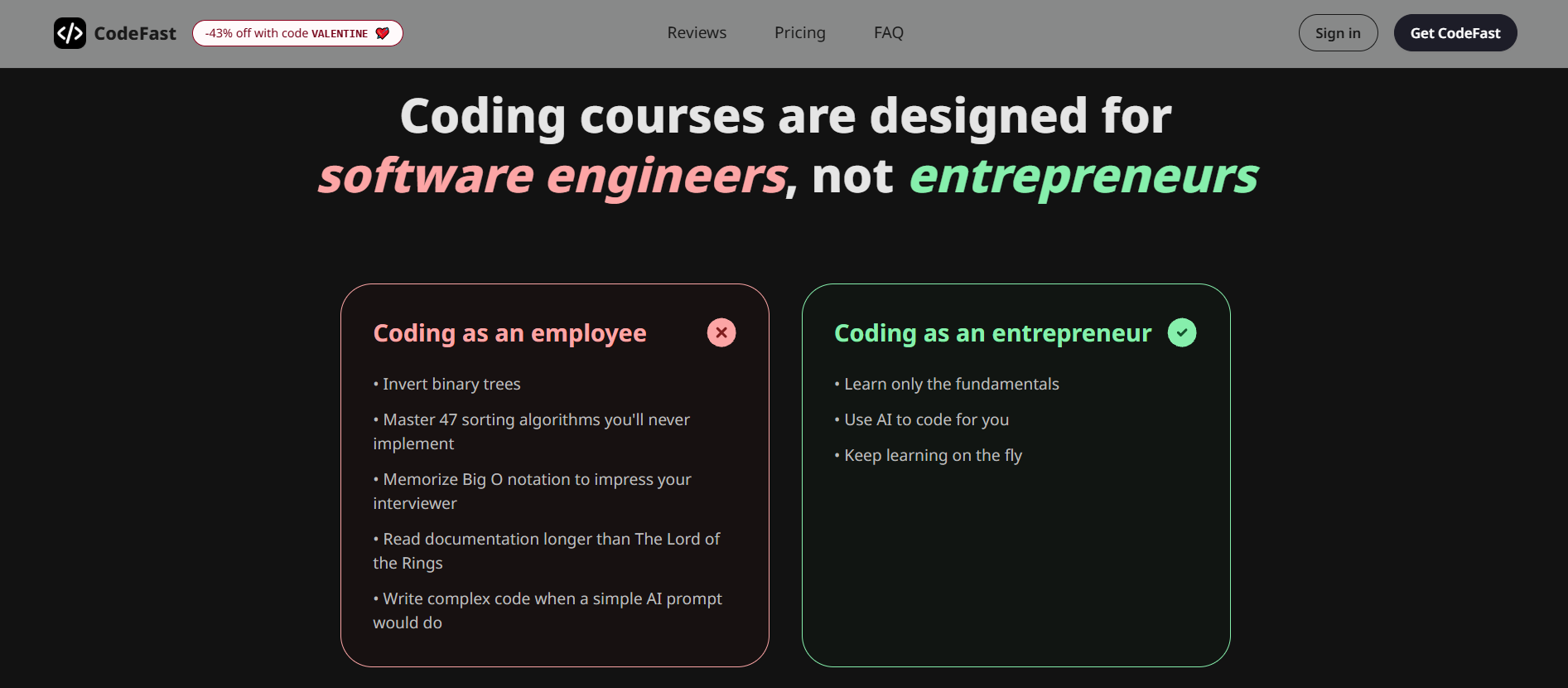Viewport: 1568px width, 688px height.
Task: Select the code brackets symbol in the header
Action: coord(70,33)
